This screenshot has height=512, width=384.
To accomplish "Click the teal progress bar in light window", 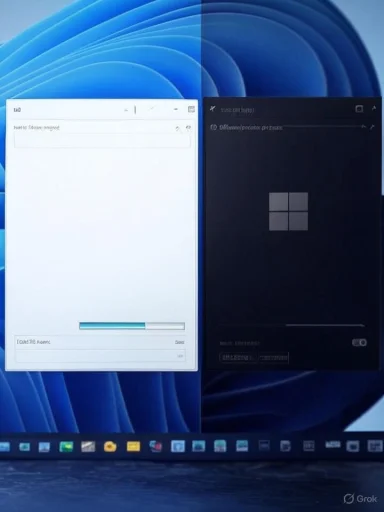I will [132, 326].
